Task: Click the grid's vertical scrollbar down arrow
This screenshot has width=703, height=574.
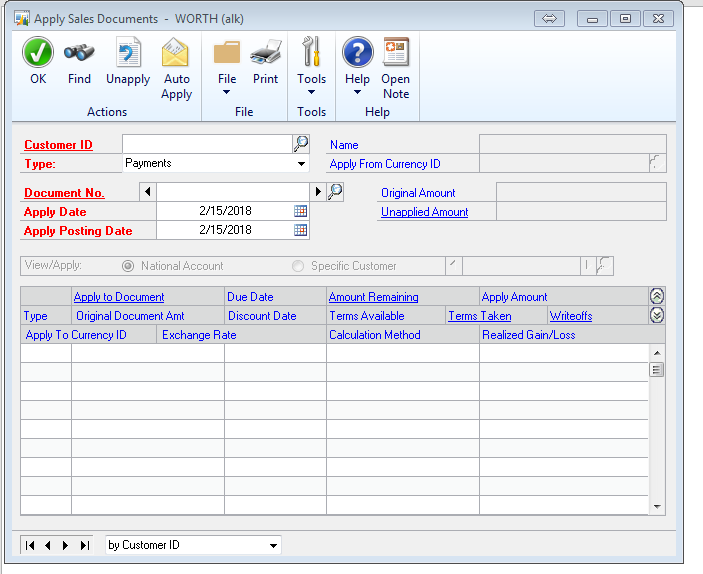Action: pos(657,507)
